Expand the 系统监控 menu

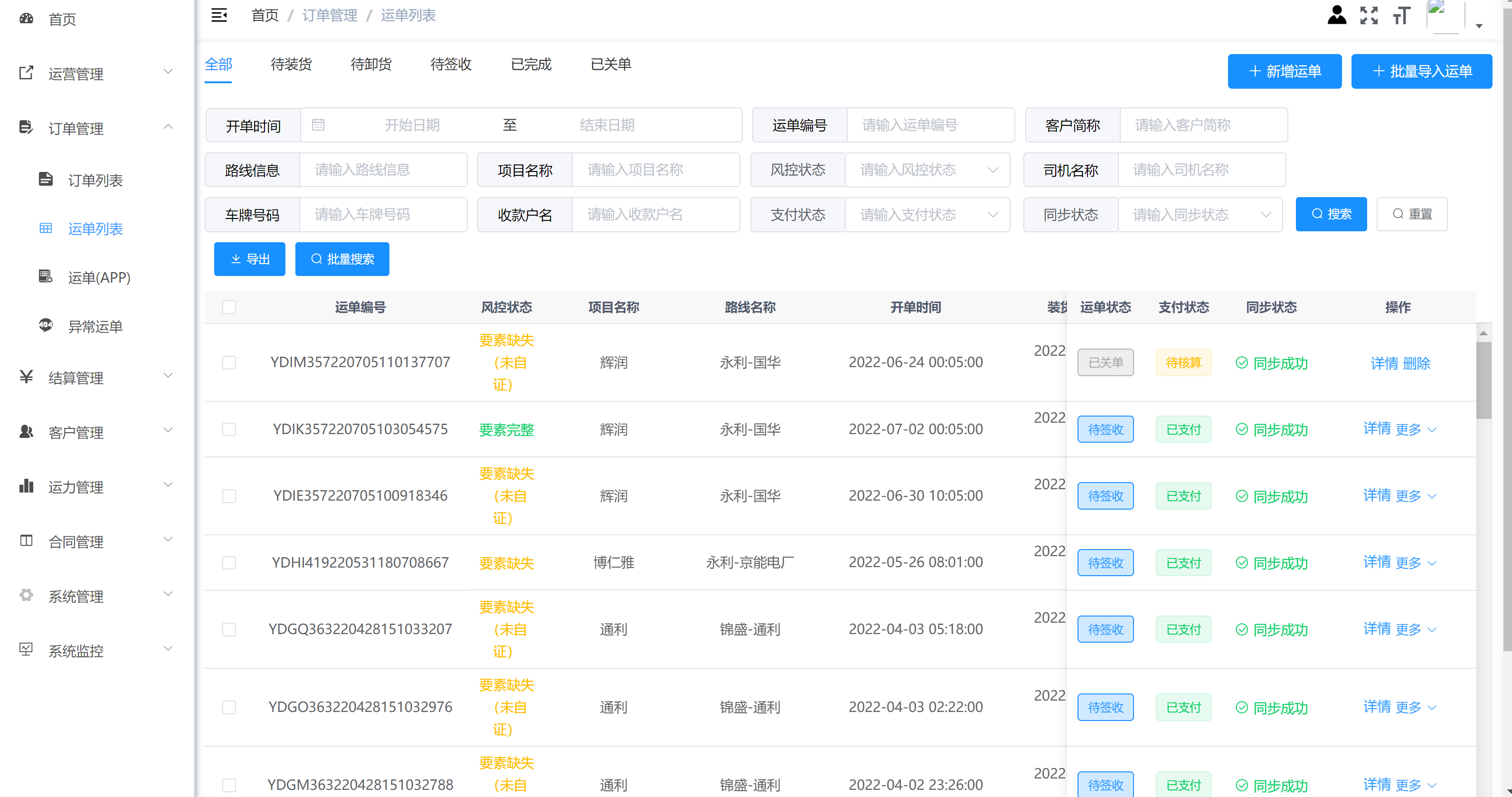click(x=168, y=648)
